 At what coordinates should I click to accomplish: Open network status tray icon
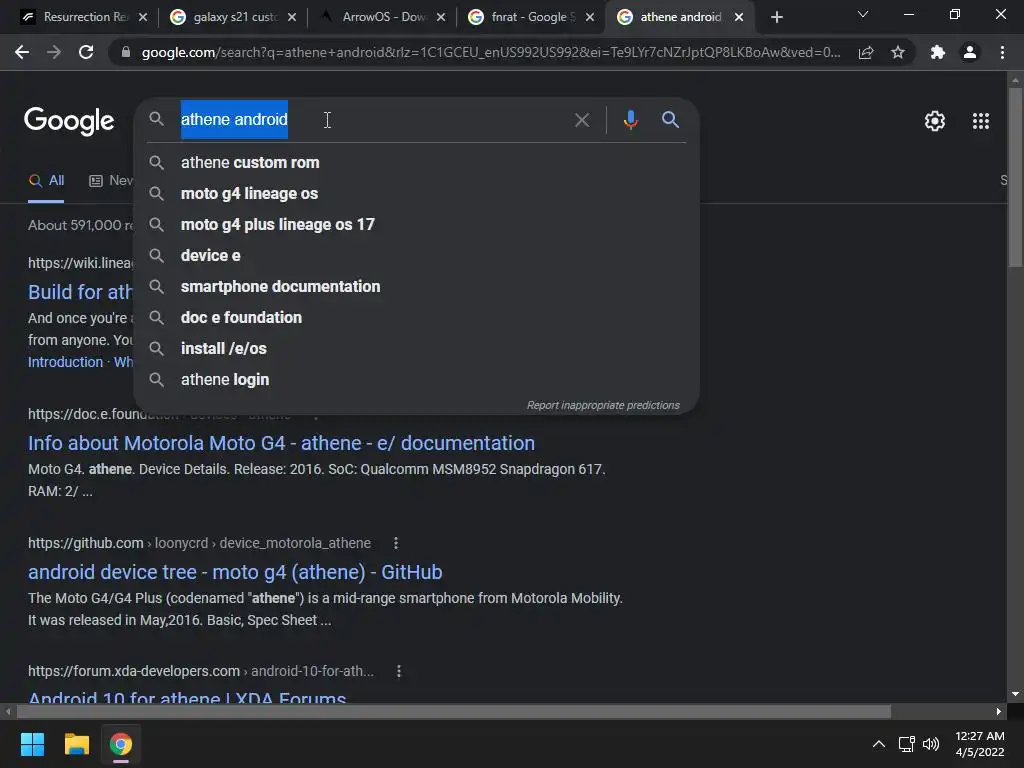click(x=906, y=744)
